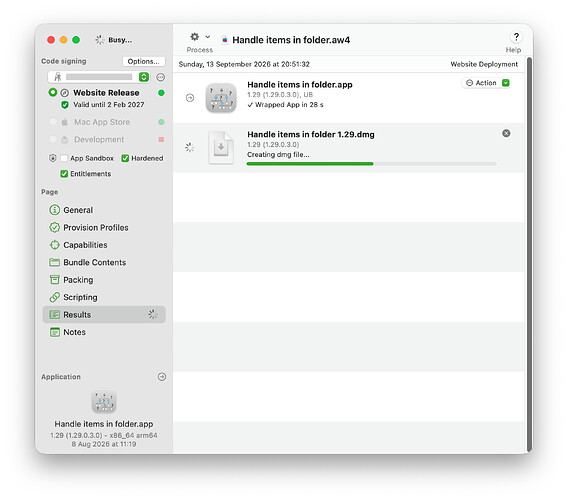Open the signing identity popup selector
Screen dimensions: 567x500
click(99, 77)
